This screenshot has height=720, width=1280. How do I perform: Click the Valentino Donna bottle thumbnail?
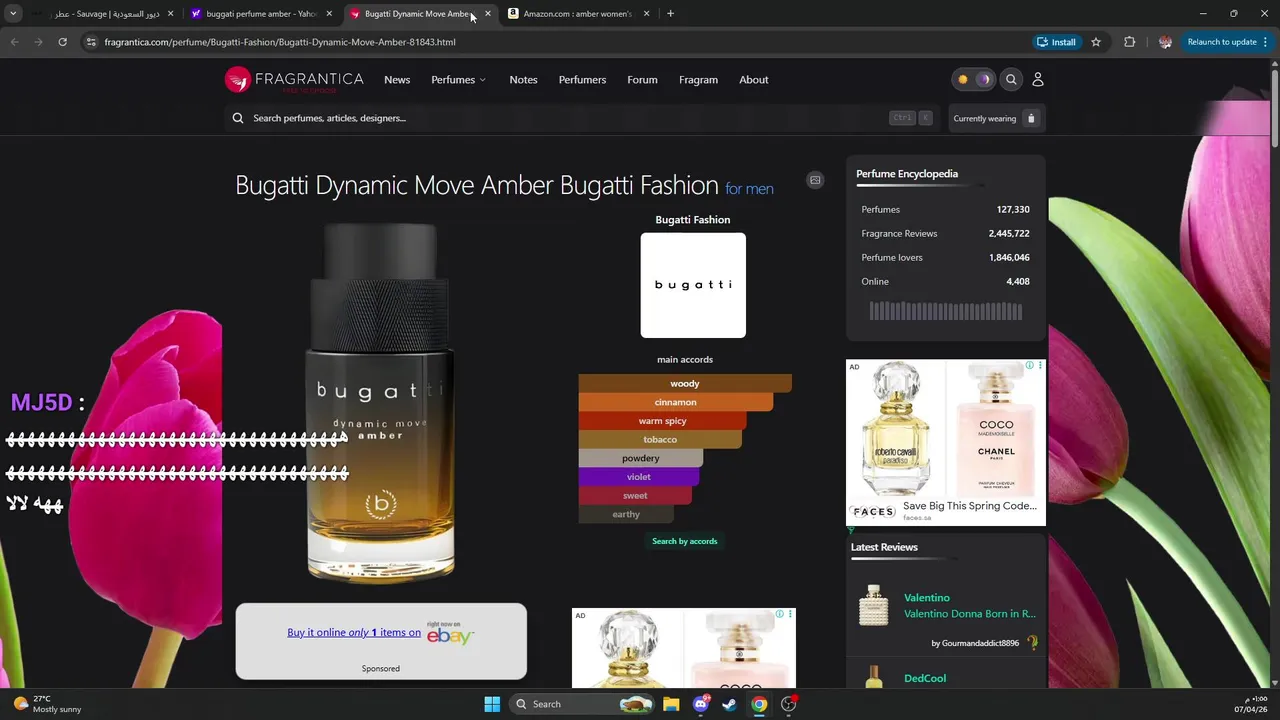[x=873, y=606]
